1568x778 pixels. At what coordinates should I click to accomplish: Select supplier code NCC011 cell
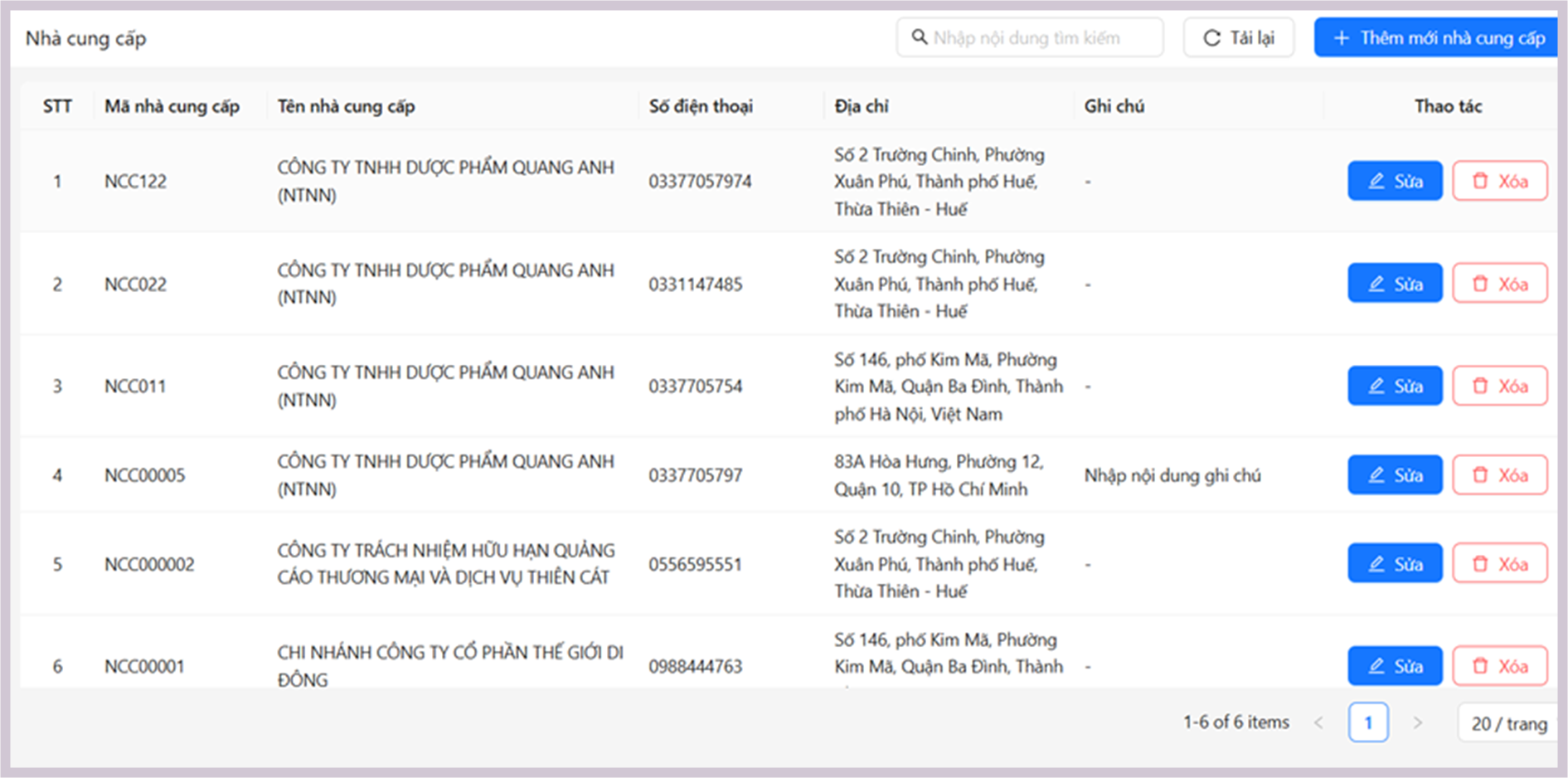pos(135,386)
